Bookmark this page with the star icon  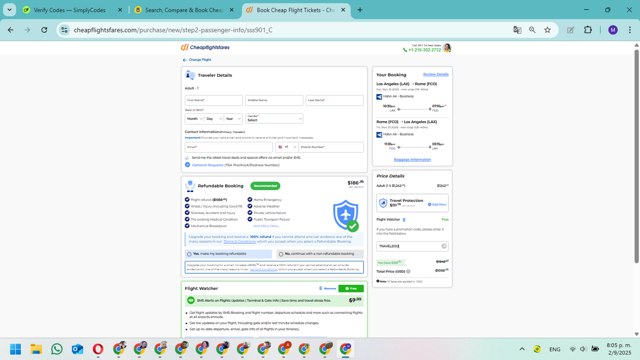coord(547,30)
